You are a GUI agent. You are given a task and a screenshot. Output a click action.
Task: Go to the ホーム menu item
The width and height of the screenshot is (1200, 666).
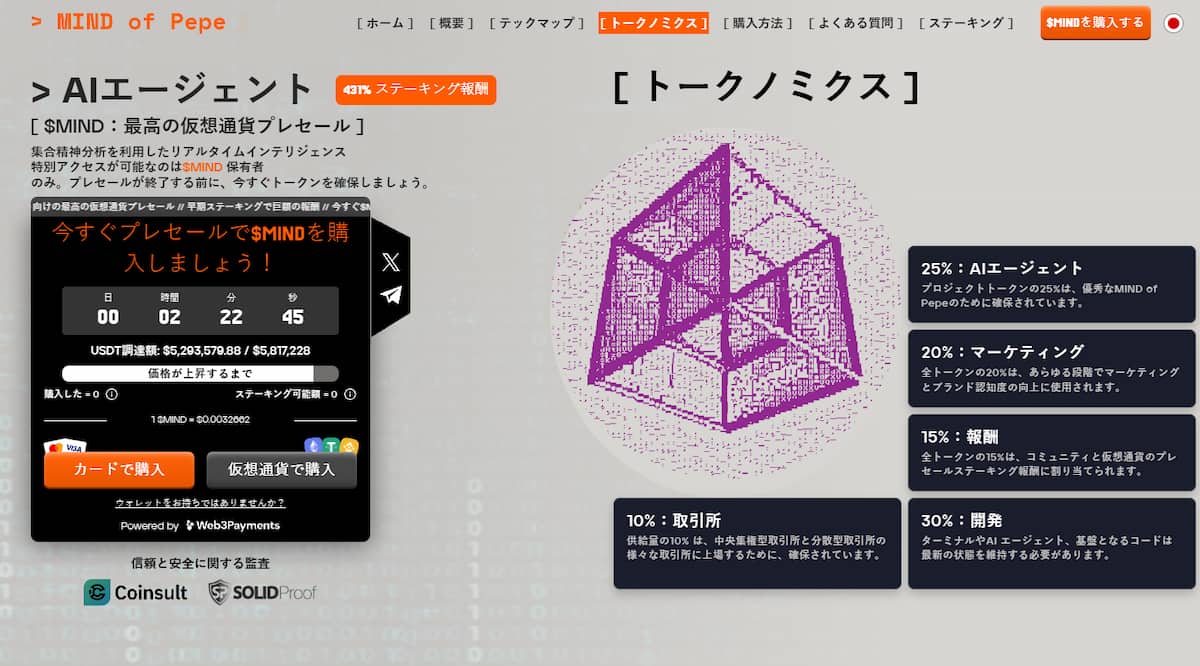pyautogui.click(x=385, y=23)
